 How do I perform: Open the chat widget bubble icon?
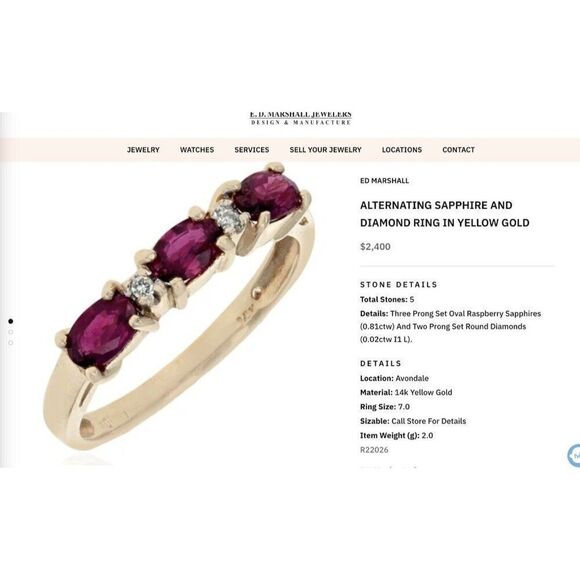point(574,455)
